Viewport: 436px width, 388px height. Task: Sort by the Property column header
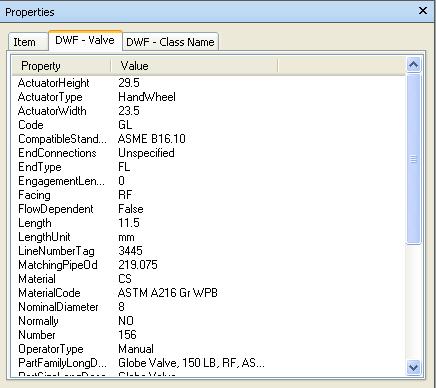[62, 66]
